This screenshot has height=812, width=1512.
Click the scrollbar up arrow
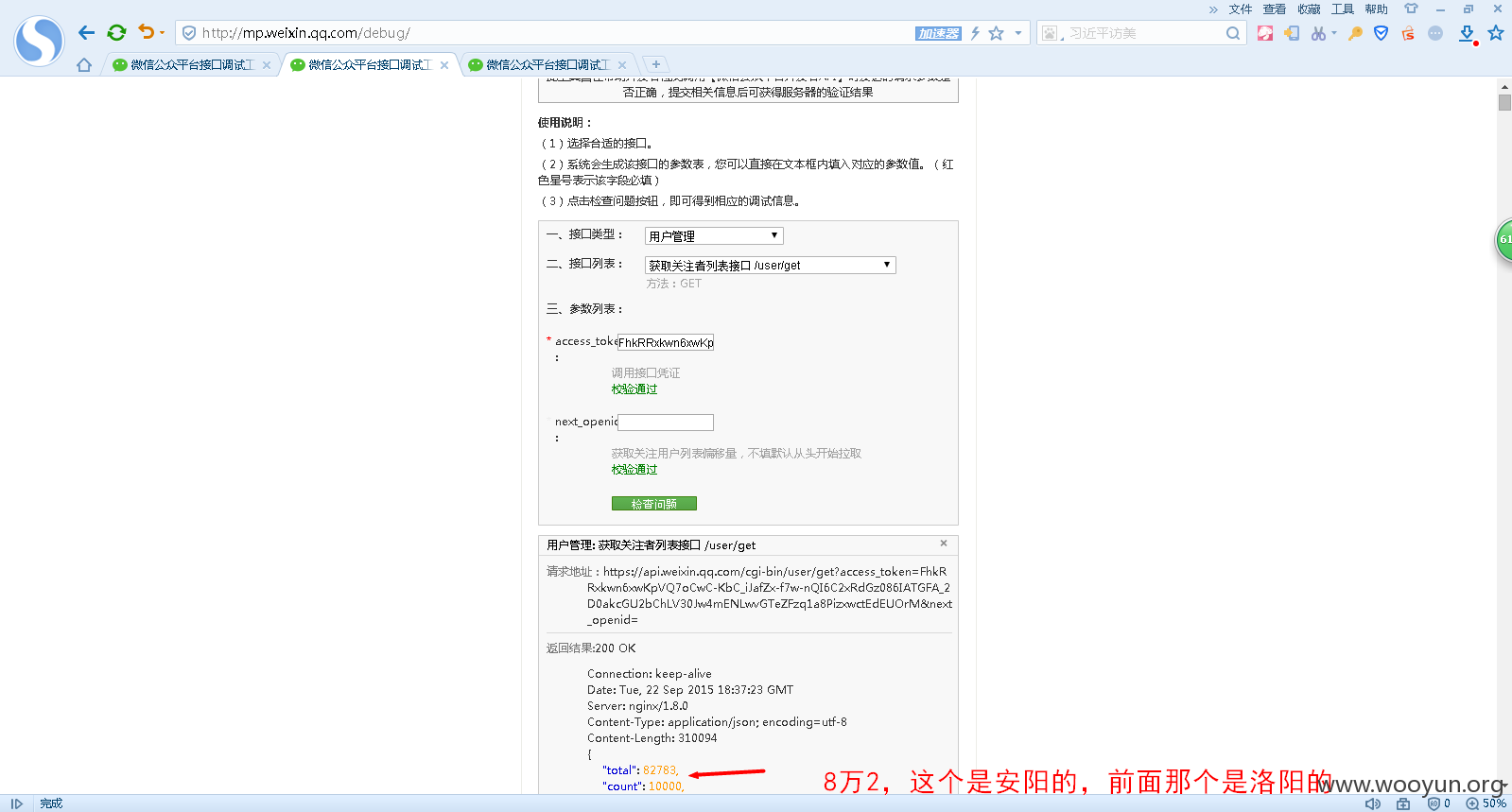[1504, 86]
